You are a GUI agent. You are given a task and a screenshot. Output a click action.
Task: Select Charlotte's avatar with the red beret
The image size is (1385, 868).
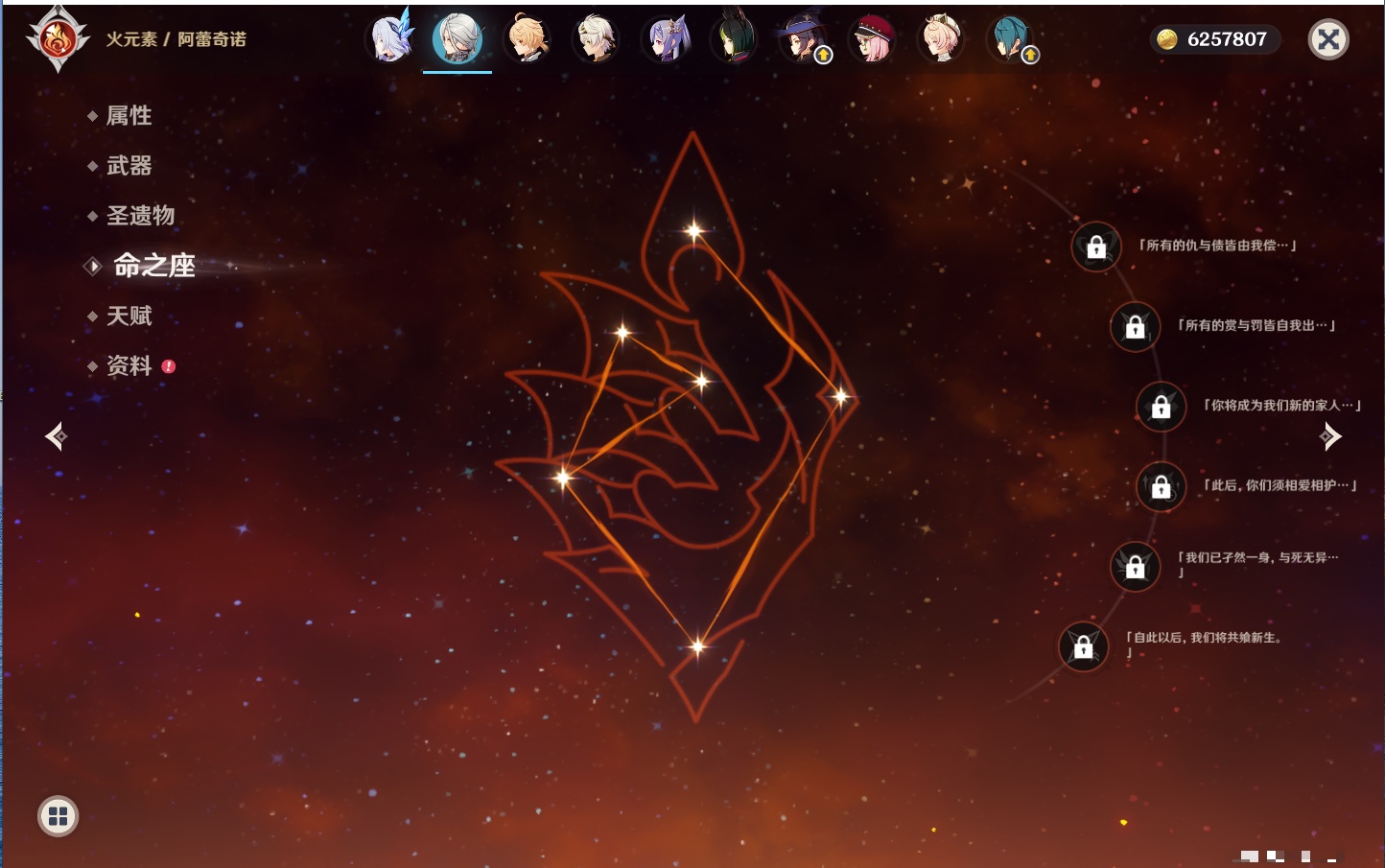pyautogui.click(x=872, y=38)
